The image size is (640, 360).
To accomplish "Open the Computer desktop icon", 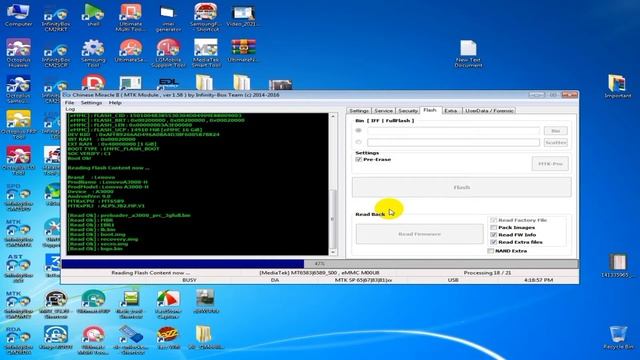I will [18, 15].
